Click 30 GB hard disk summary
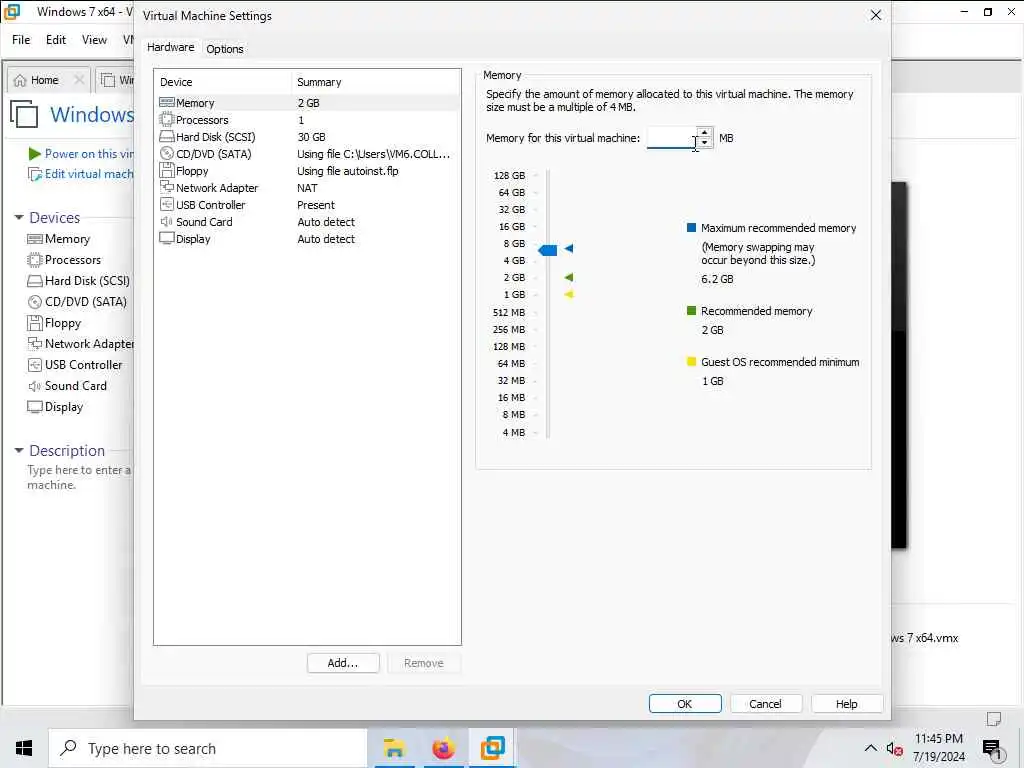The image size is (1024, 768). [312, 137]
